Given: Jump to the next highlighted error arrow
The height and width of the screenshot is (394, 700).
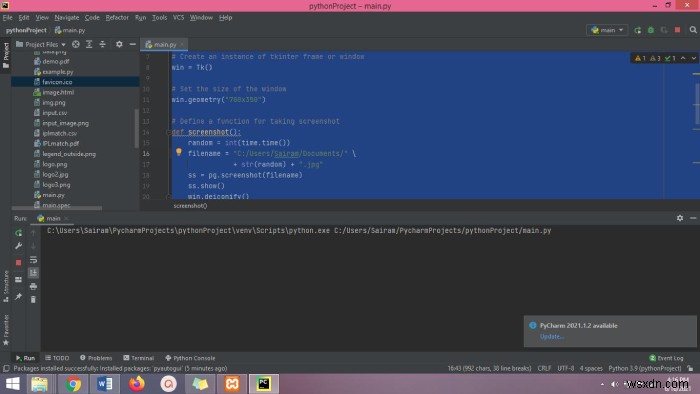Looking at the screenshot, I should pos(693,58).
